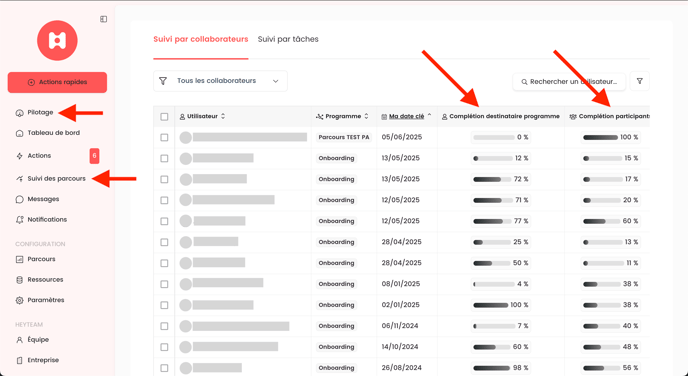The width and height of the screenshot is (688, 376).
Task: Sort by Ma date clé column
Action: point(407,116)
